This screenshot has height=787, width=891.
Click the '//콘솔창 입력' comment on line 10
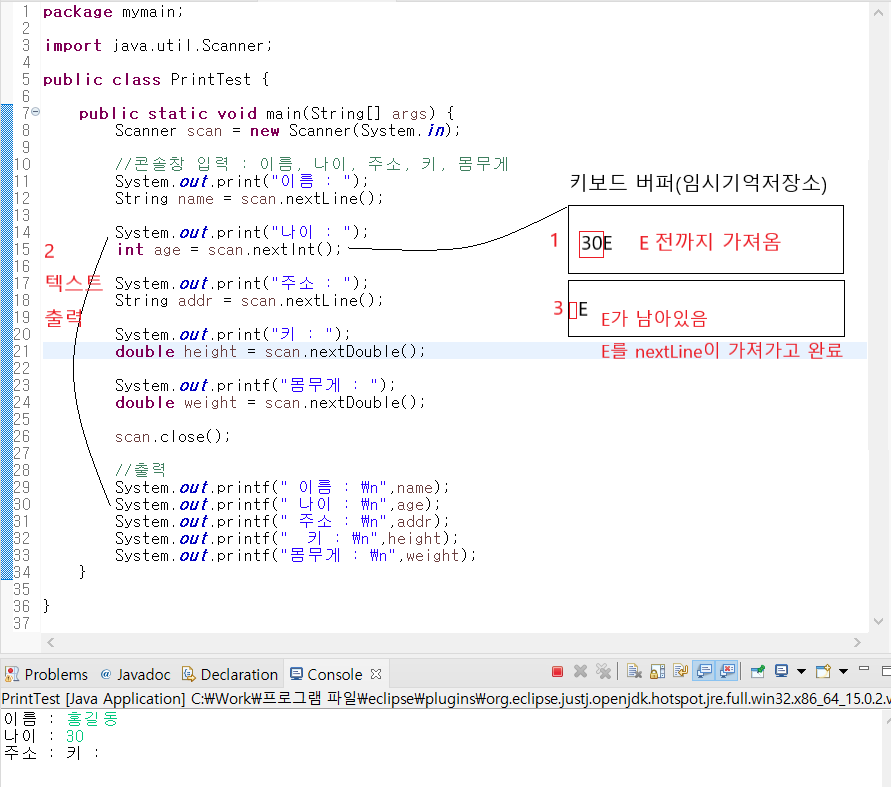(x=312, y=164)
